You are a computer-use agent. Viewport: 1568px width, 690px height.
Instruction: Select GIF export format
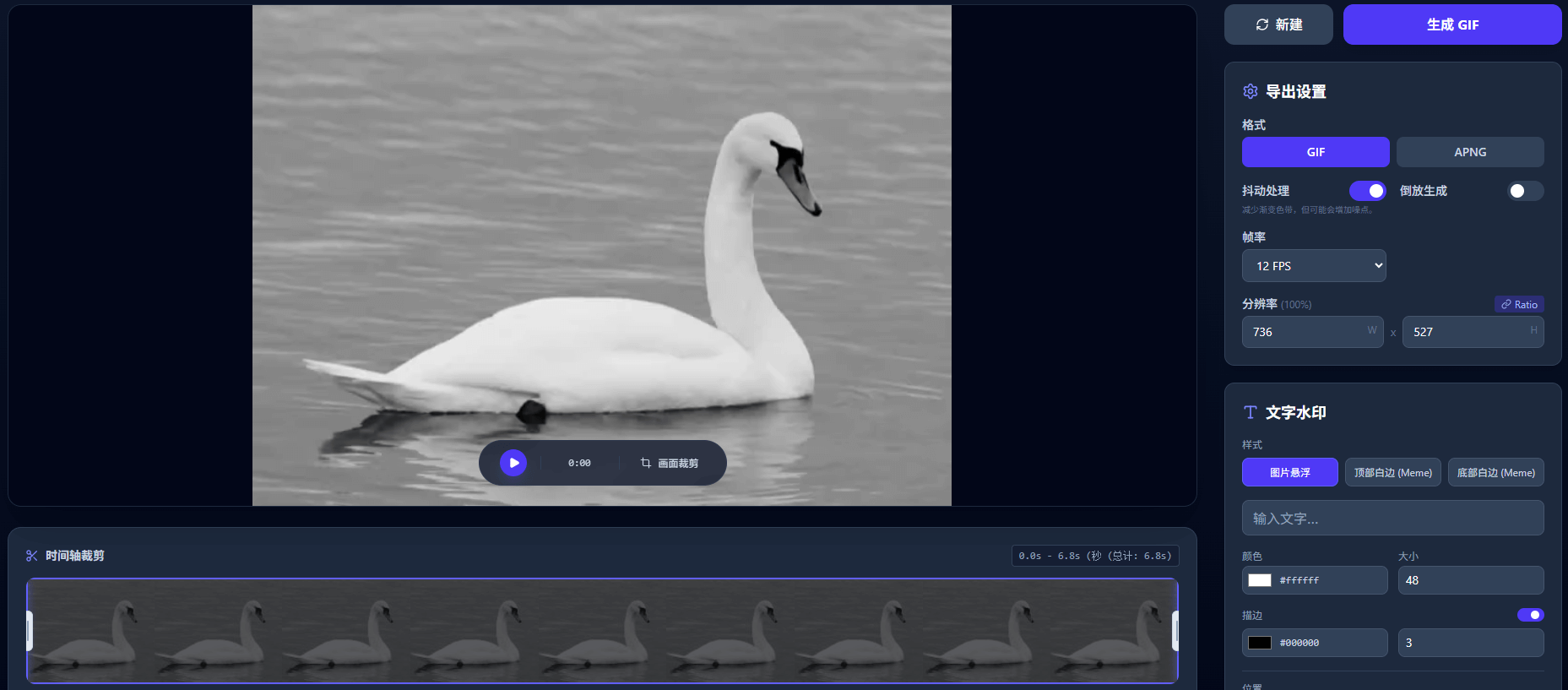(x=1316, y=152)
